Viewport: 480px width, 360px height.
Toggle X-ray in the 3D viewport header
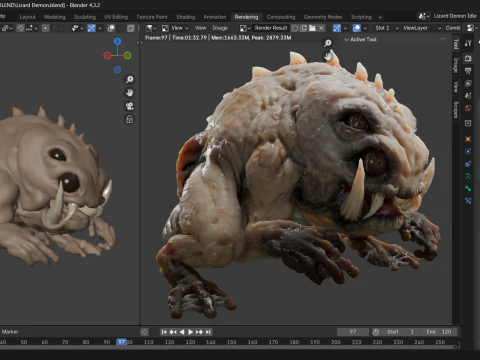tap(131, 28)
